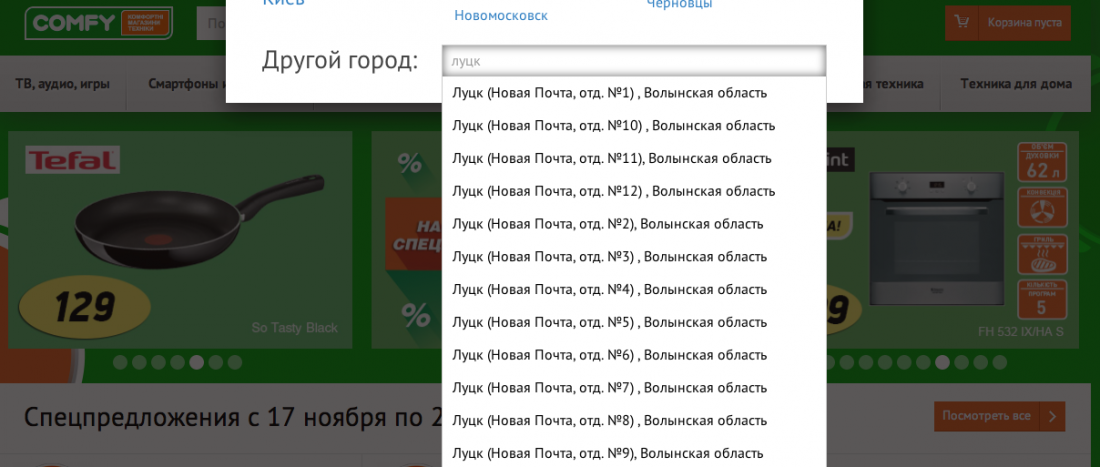Pick Луцк Новая Почта отд. №5 suggestion
This screenshot has width=1100, height=467.
pyautogui.click(x=609, y=322)
